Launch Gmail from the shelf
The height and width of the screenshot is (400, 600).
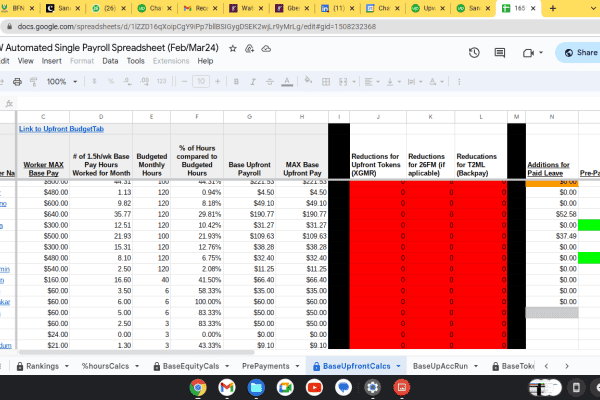pyautogui.click(x=227, y=388)
